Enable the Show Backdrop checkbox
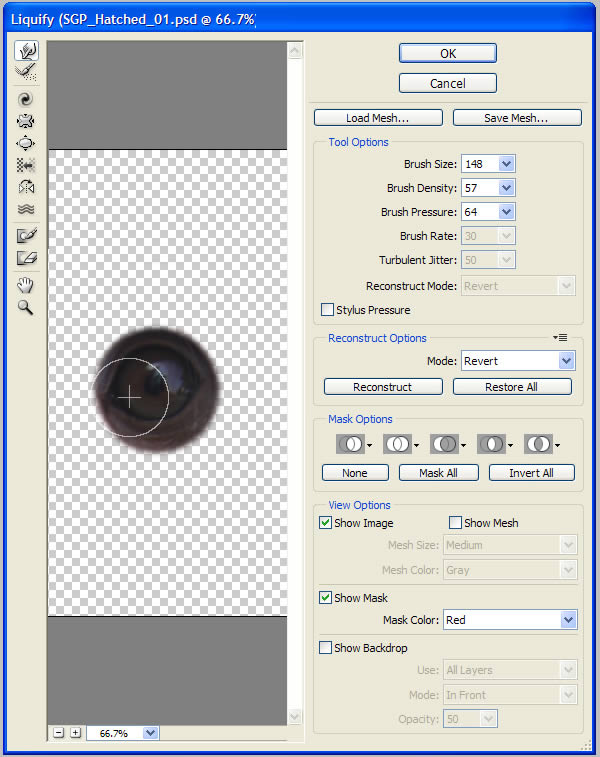Viewport: 600px width, 757px height. point(325,647)
